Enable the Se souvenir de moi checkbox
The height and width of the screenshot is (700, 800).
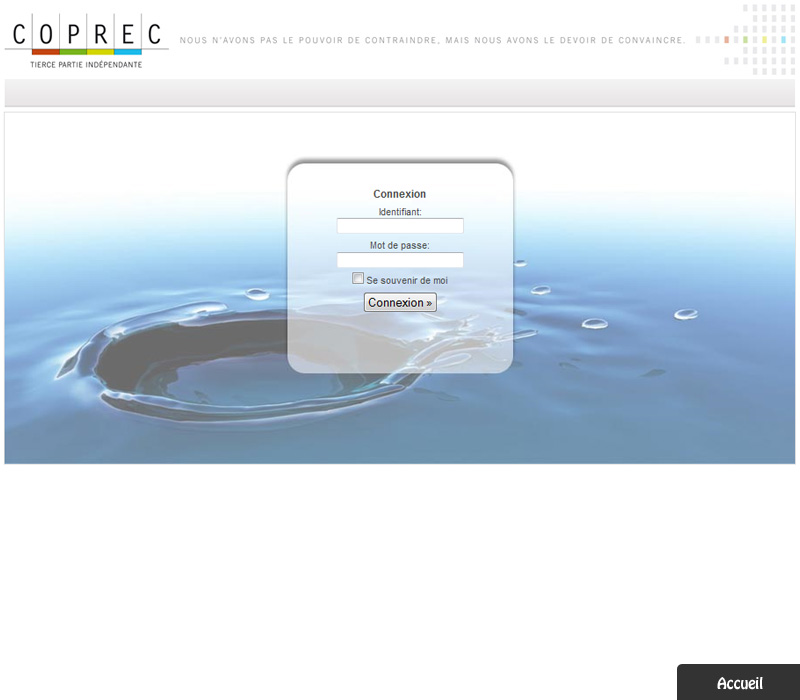(358, 279)
